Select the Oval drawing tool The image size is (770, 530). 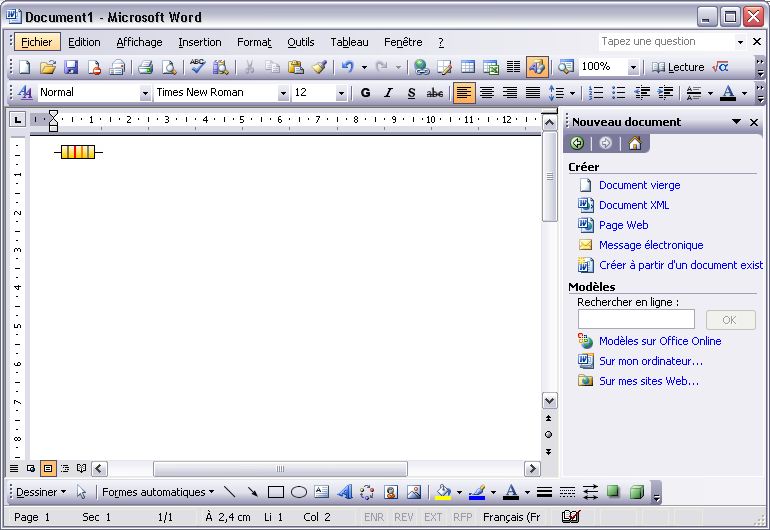(299, 492)
